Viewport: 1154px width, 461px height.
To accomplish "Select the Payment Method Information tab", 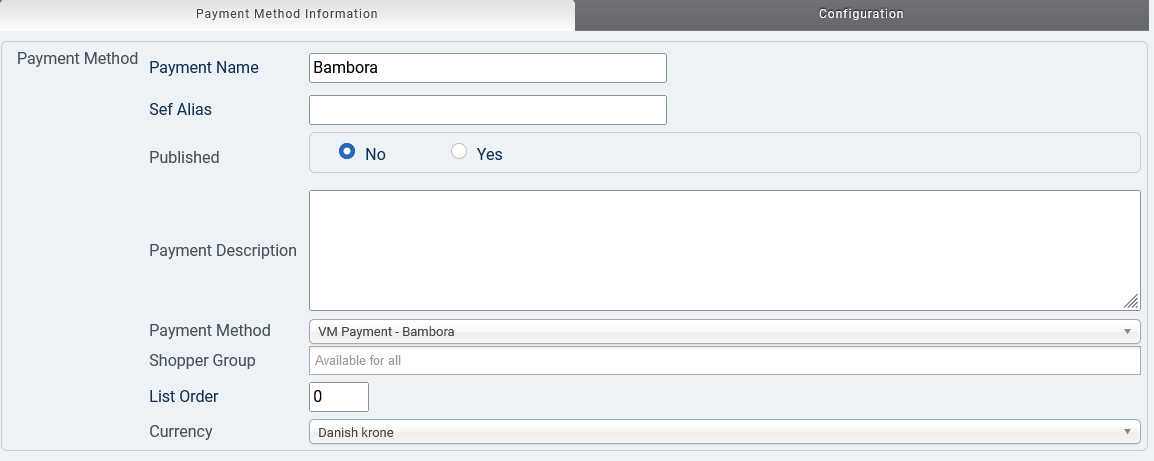I will 287,14.
